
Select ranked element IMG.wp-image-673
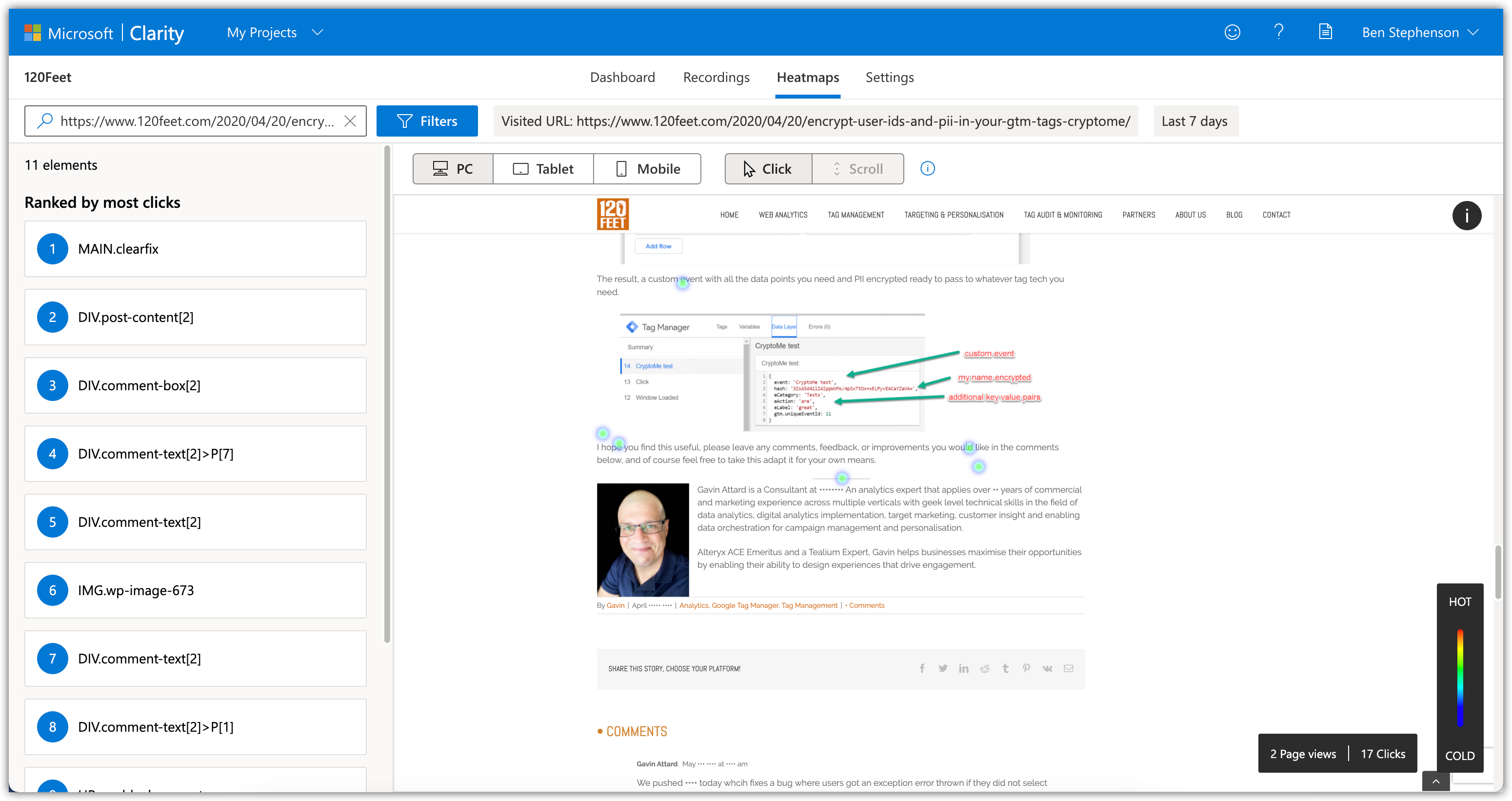click(x=196, y=590)
